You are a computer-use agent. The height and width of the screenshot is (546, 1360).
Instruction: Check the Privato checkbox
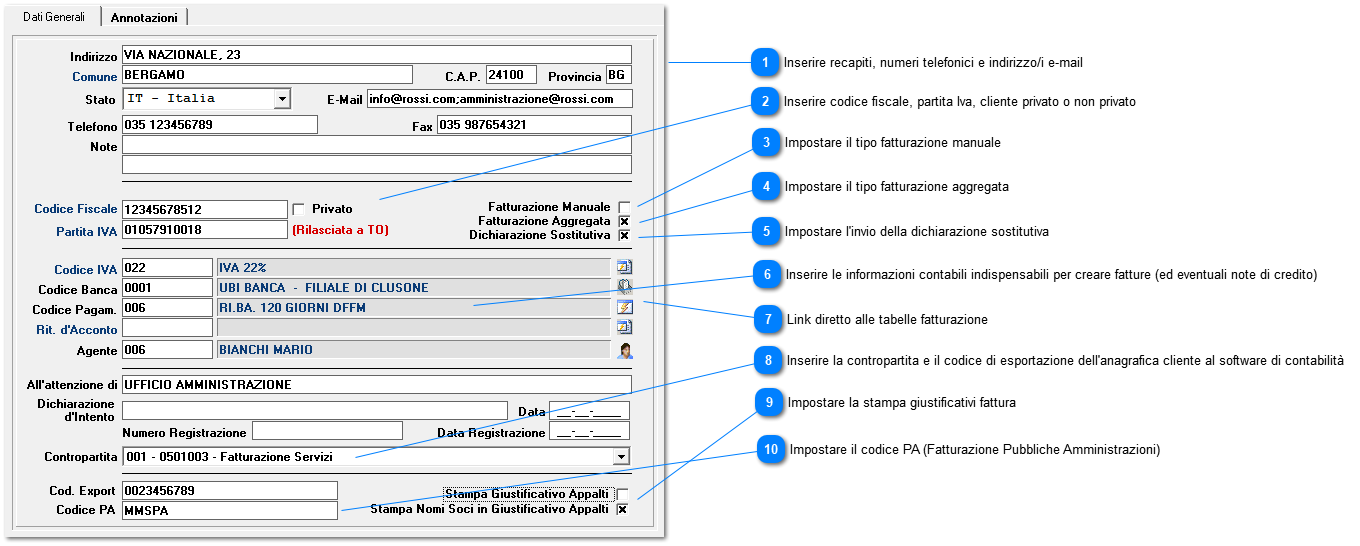tap(298, 209)
